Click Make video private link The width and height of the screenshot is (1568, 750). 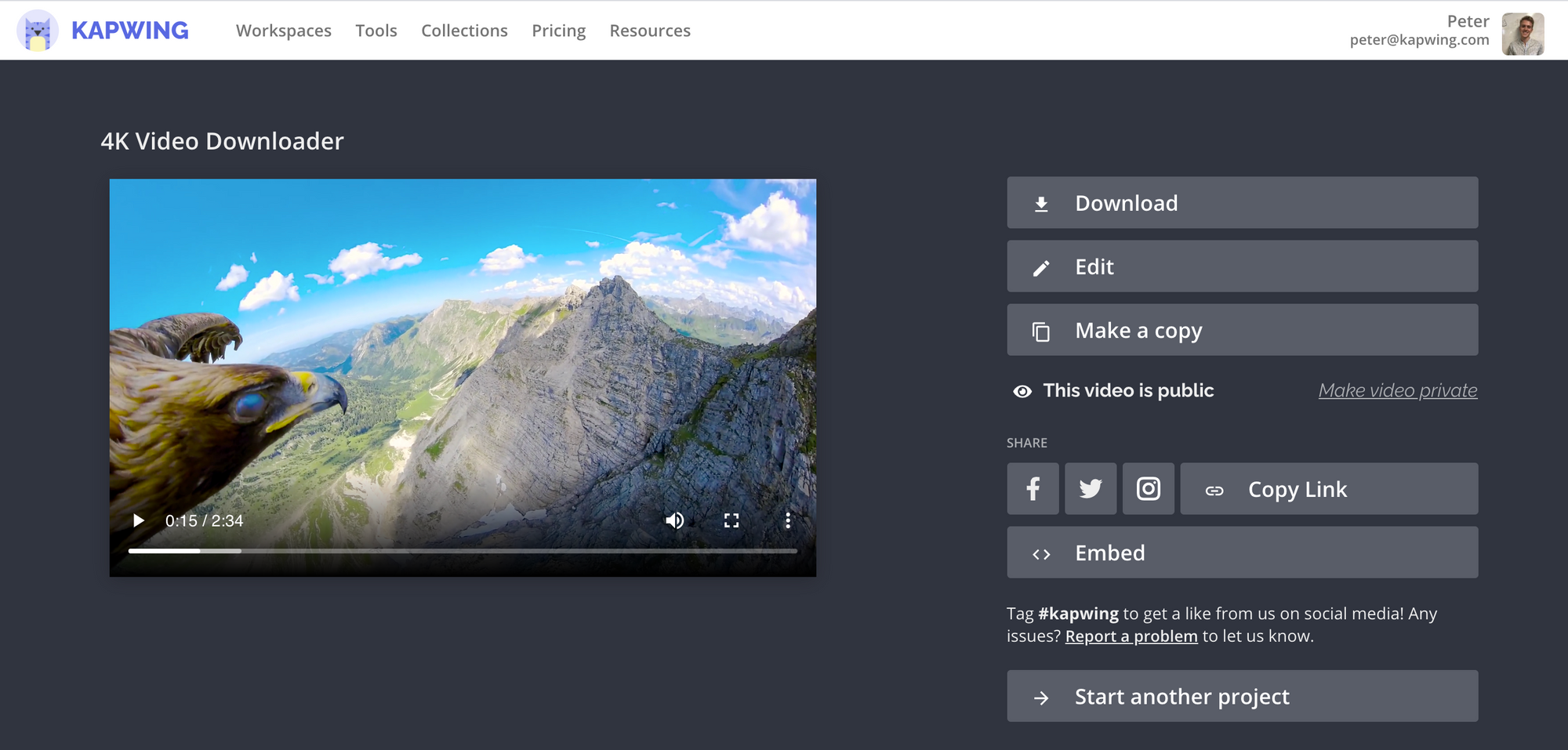coord(1397,390)
